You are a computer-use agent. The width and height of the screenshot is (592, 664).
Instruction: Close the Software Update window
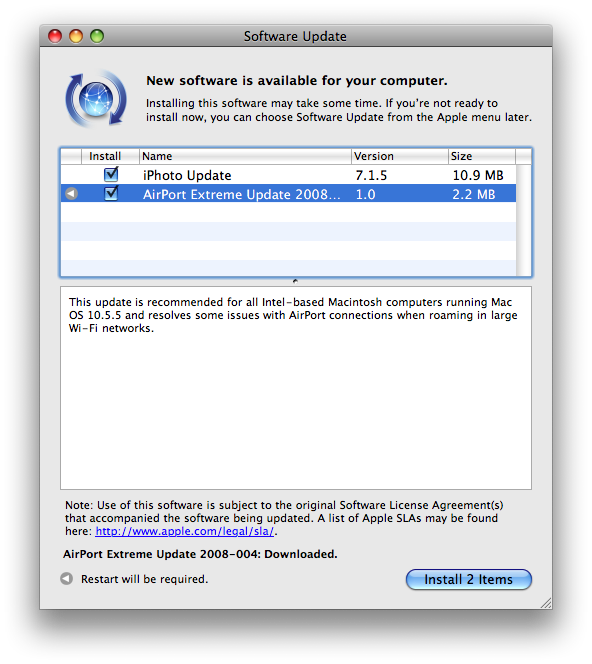55,36
